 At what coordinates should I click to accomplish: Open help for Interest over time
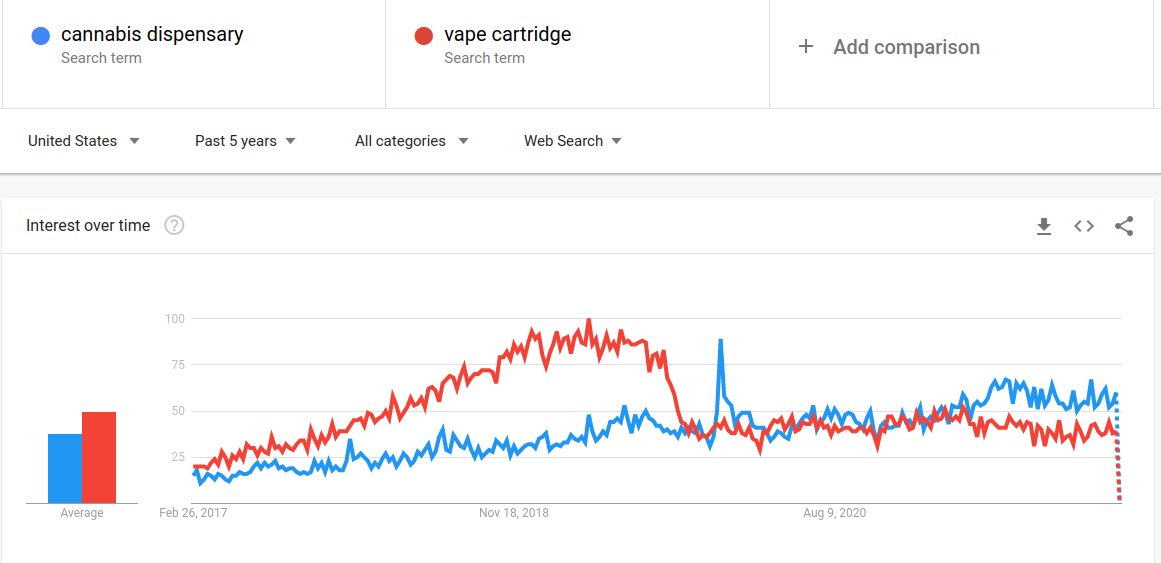tap(174, 225)
